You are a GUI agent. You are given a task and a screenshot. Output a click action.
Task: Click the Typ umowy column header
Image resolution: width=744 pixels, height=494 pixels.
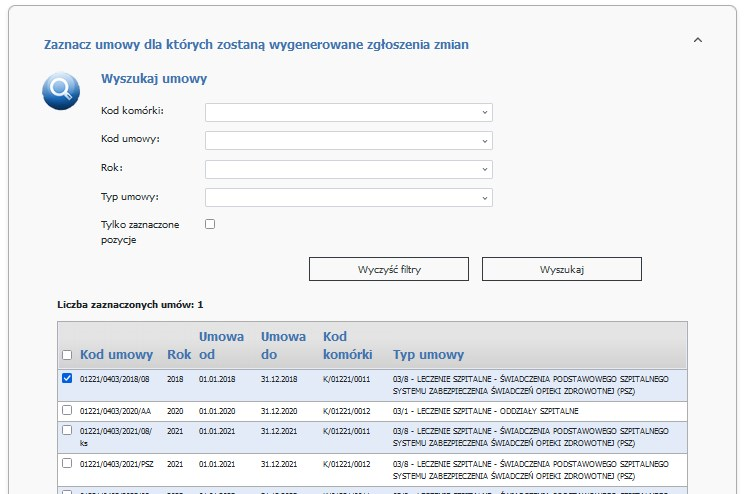tap(428, 355)
